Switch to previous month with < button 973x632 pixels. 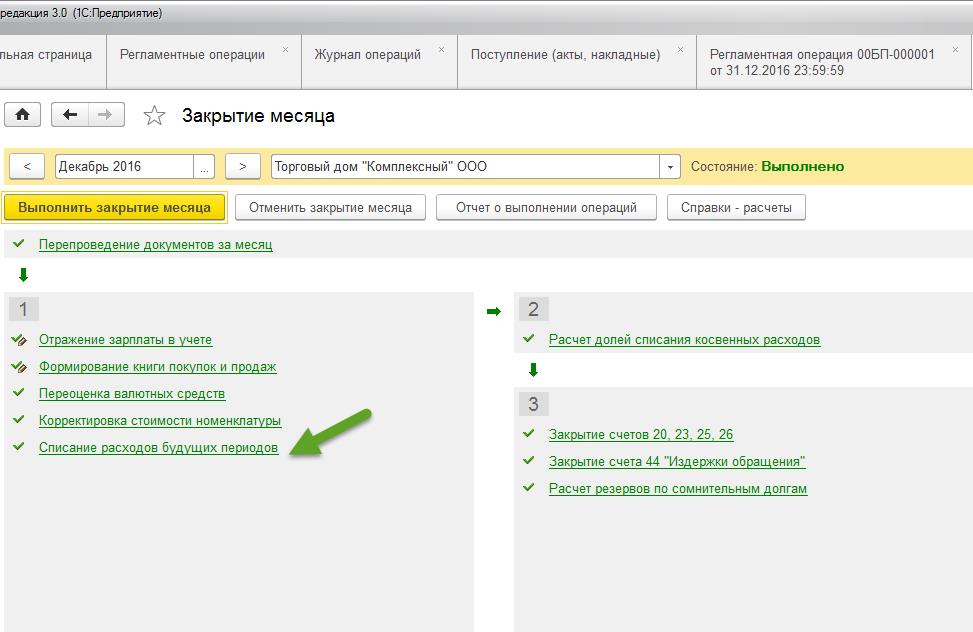(27, 166)
